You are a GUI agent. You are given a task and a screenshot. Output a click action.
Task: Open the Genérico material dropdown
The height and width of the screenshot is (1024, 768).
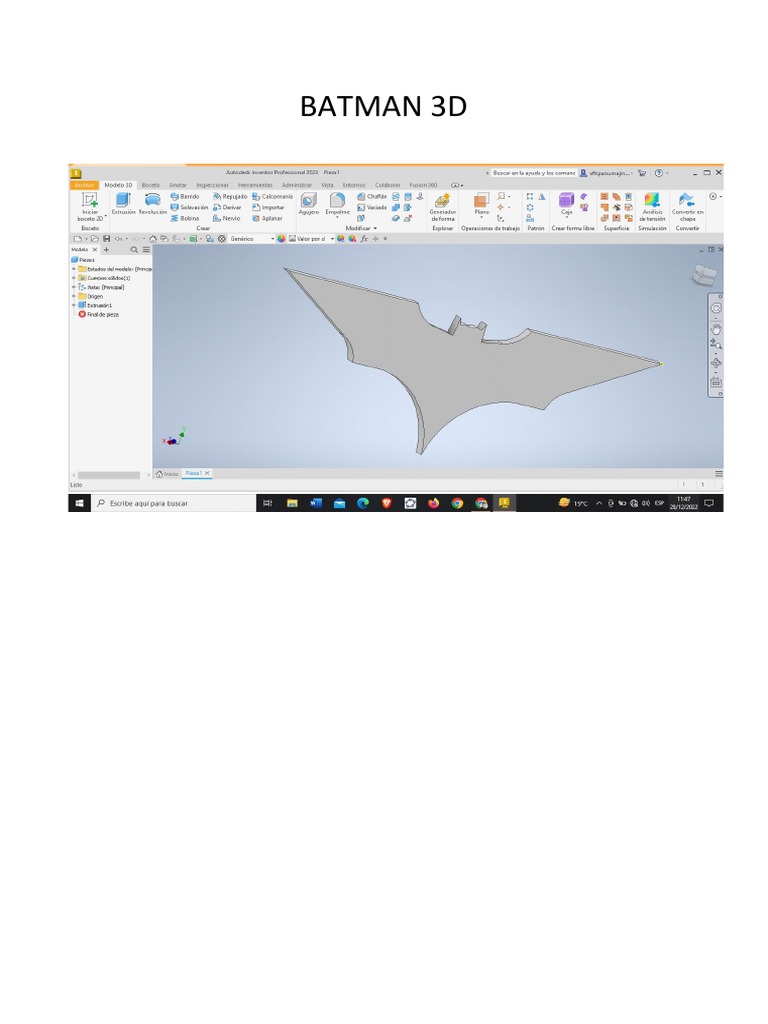[251, 239]
